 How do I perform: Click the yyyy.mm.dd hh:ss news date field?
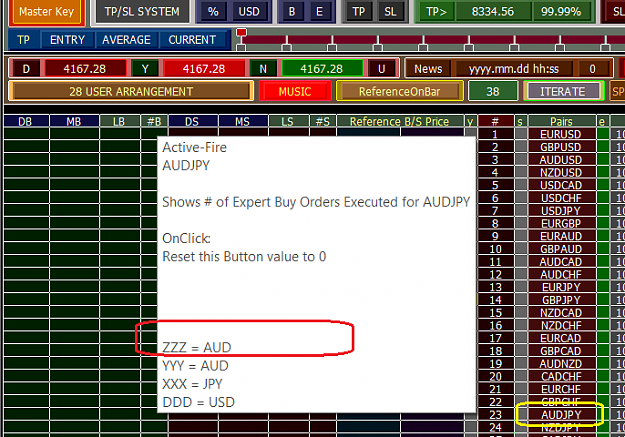513,69
